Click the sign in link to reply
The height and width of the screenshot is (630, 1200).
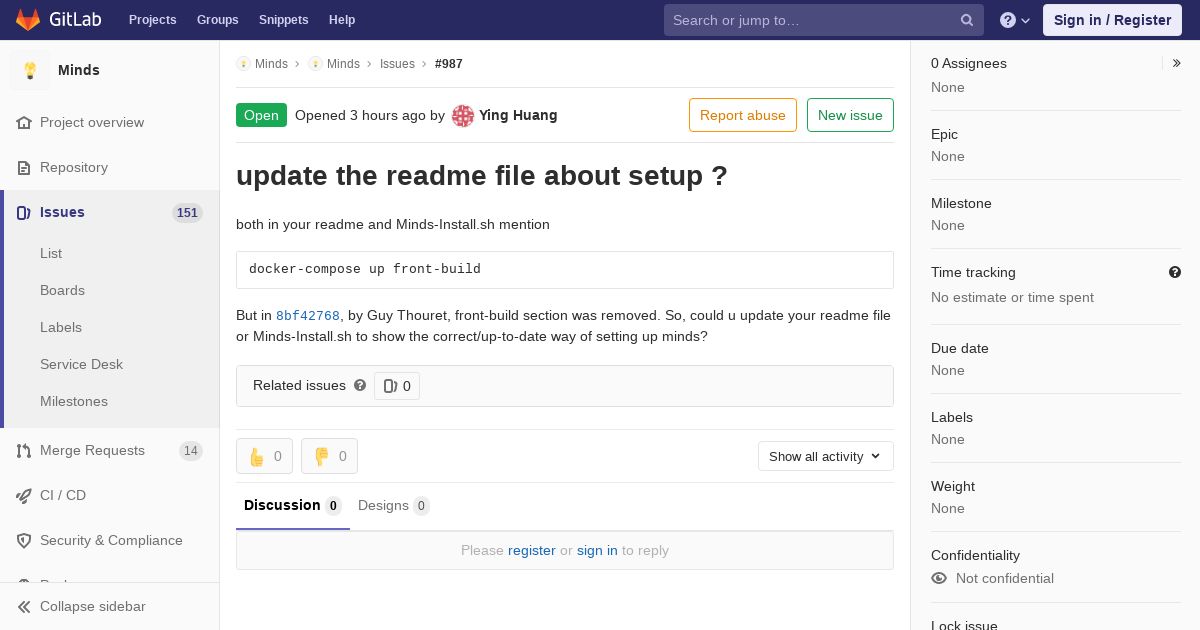pyautogui.click(x=597, y=550)
